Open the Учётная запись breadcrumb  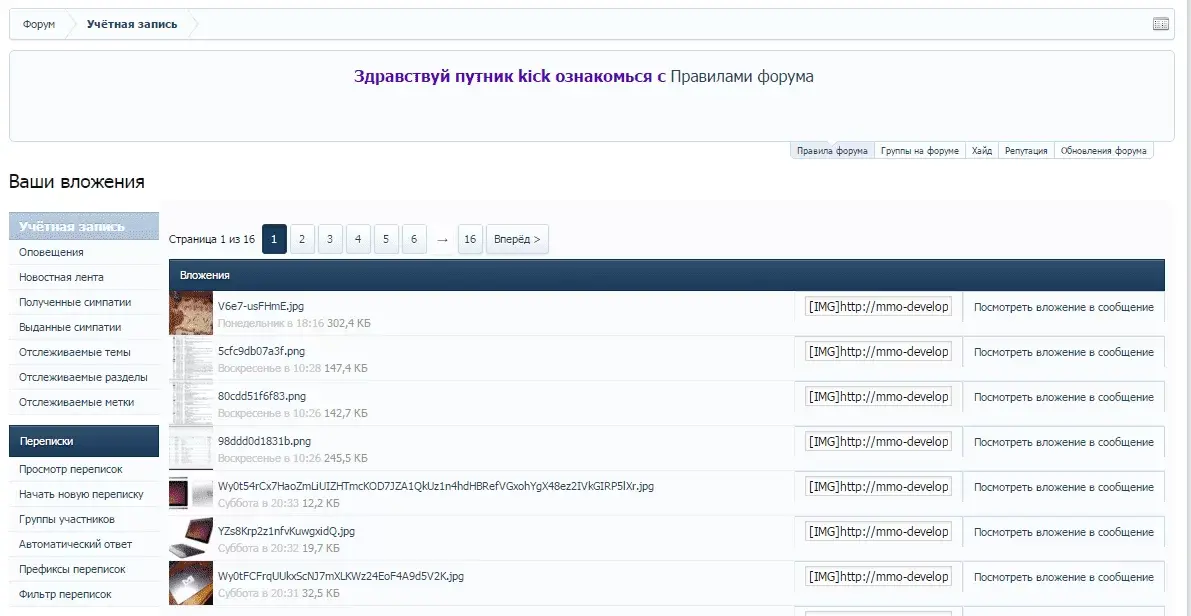[132, 24]
